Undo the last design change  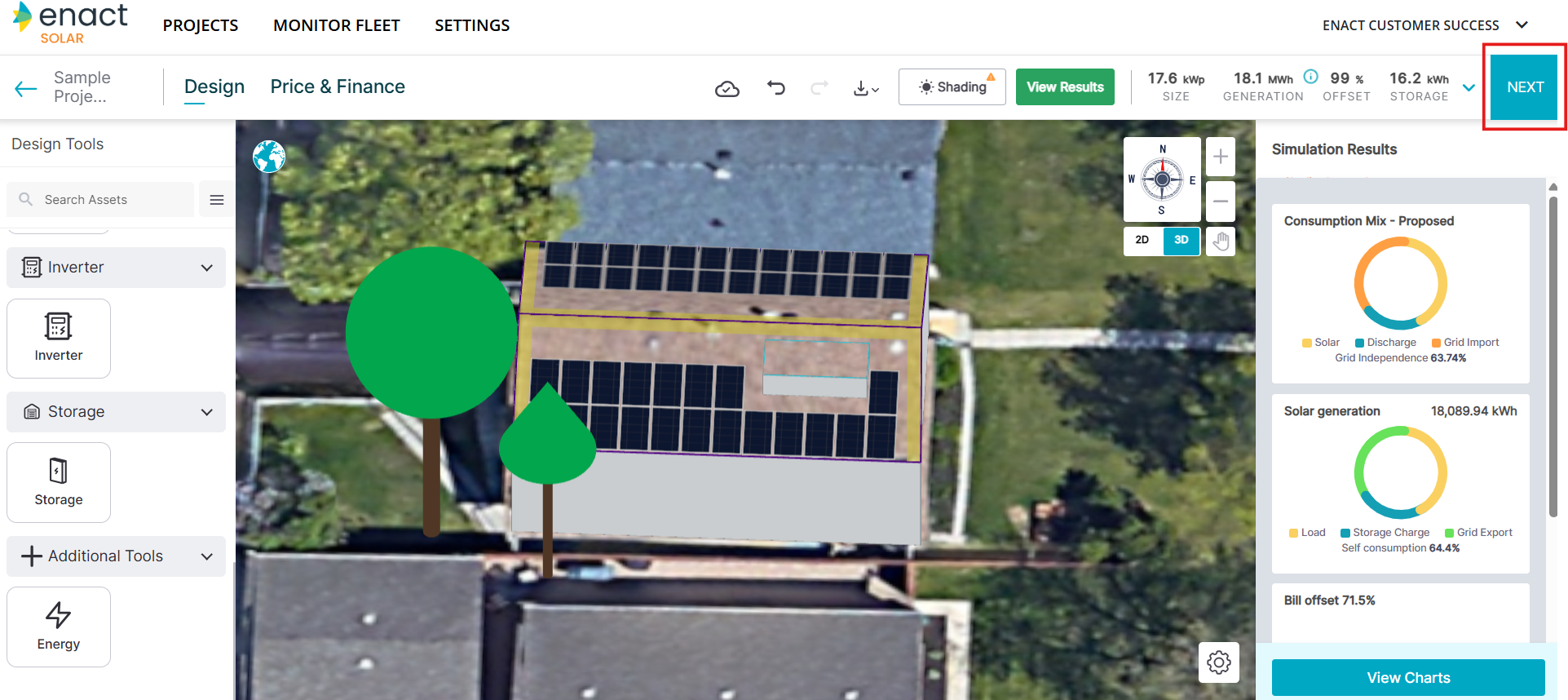tap(775, 87)
